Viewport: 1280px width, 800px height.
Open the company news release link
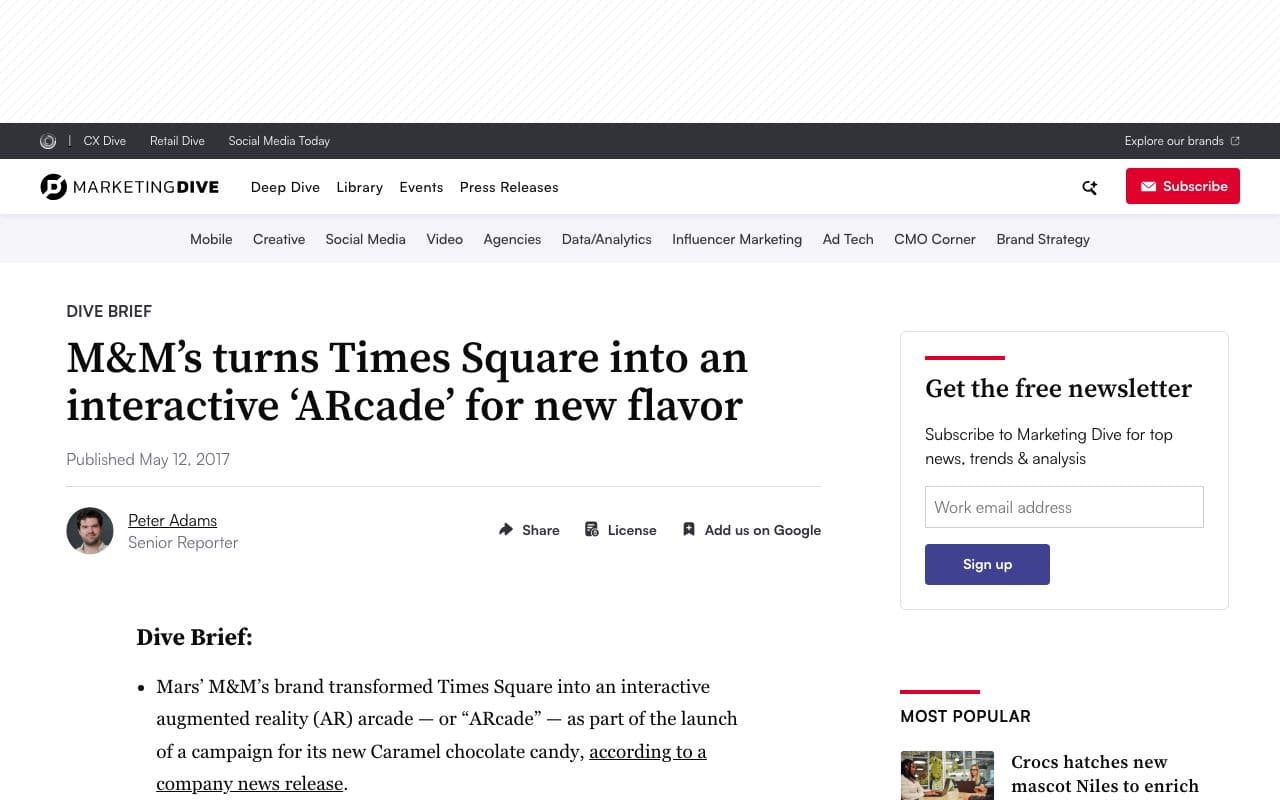[431, 767]
